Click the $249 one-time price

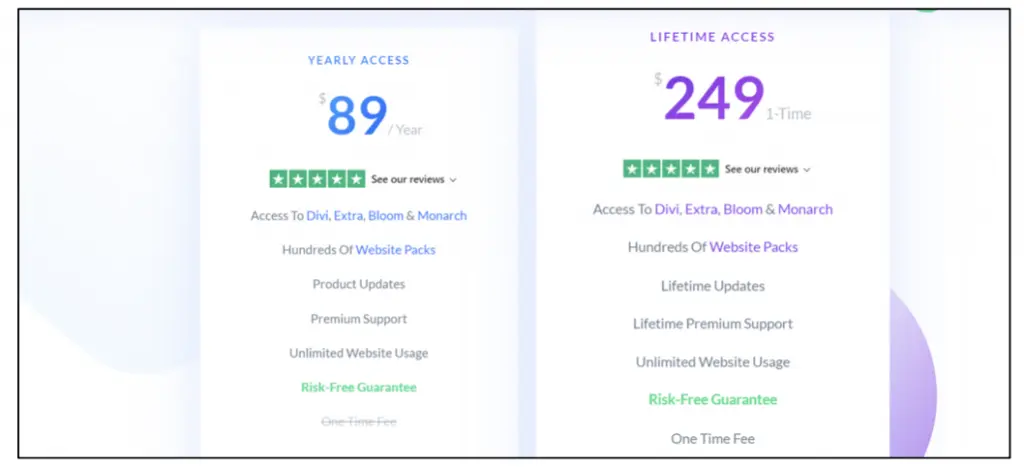tap(714, 98)
